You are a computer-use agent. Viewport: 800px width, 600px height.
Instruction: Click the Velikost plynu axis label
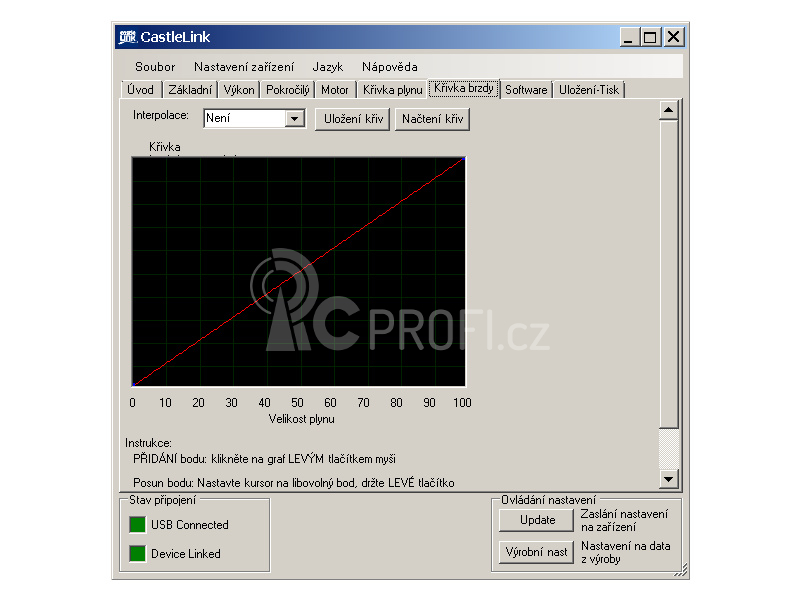302,419
